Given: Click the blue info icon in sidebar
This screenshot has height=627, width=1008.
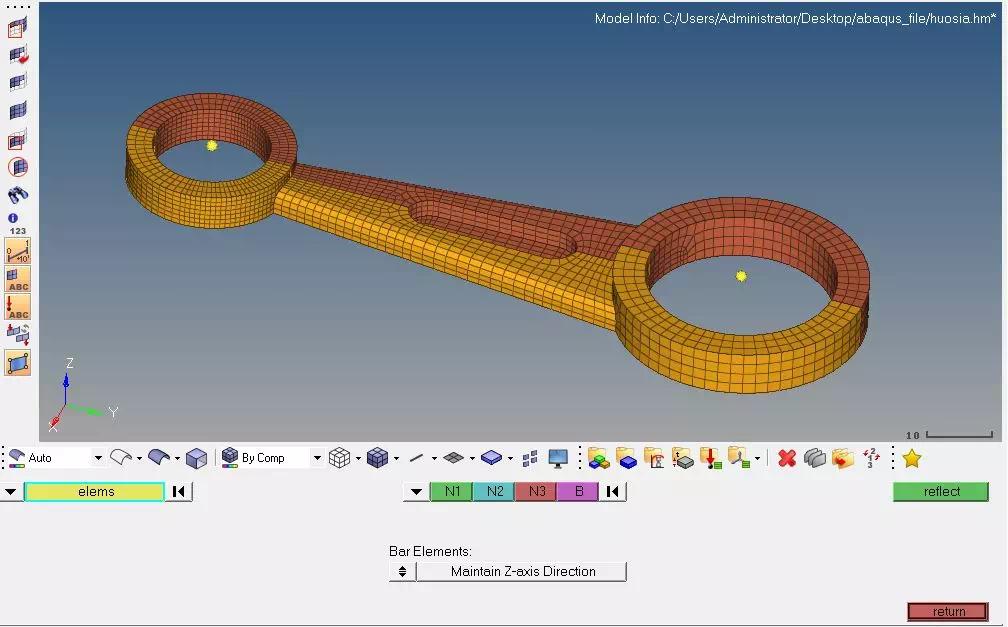Looking at the screenshot, I should (x=13, y=218).
